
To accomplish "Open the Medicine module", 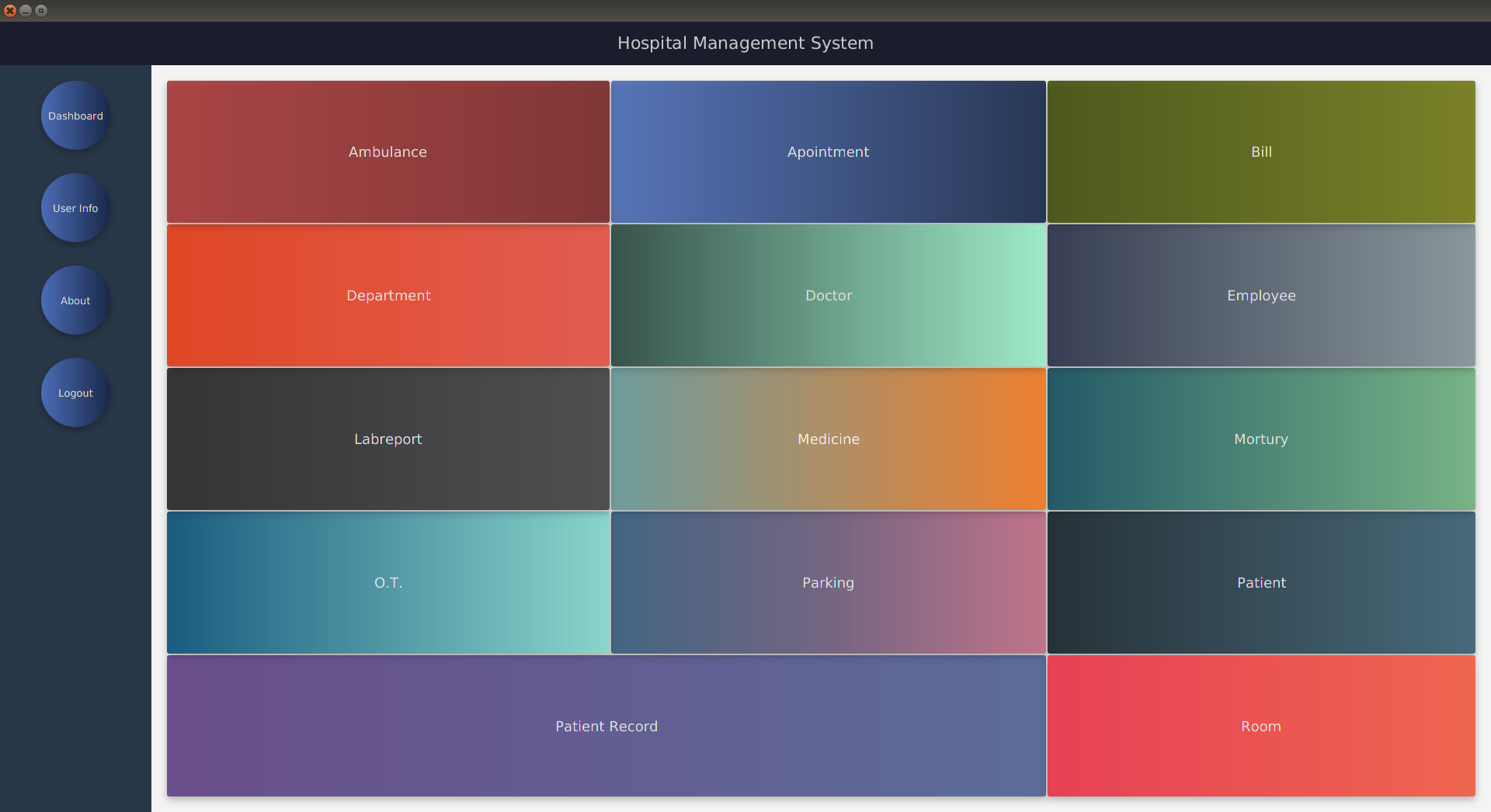I will (828, 439).
